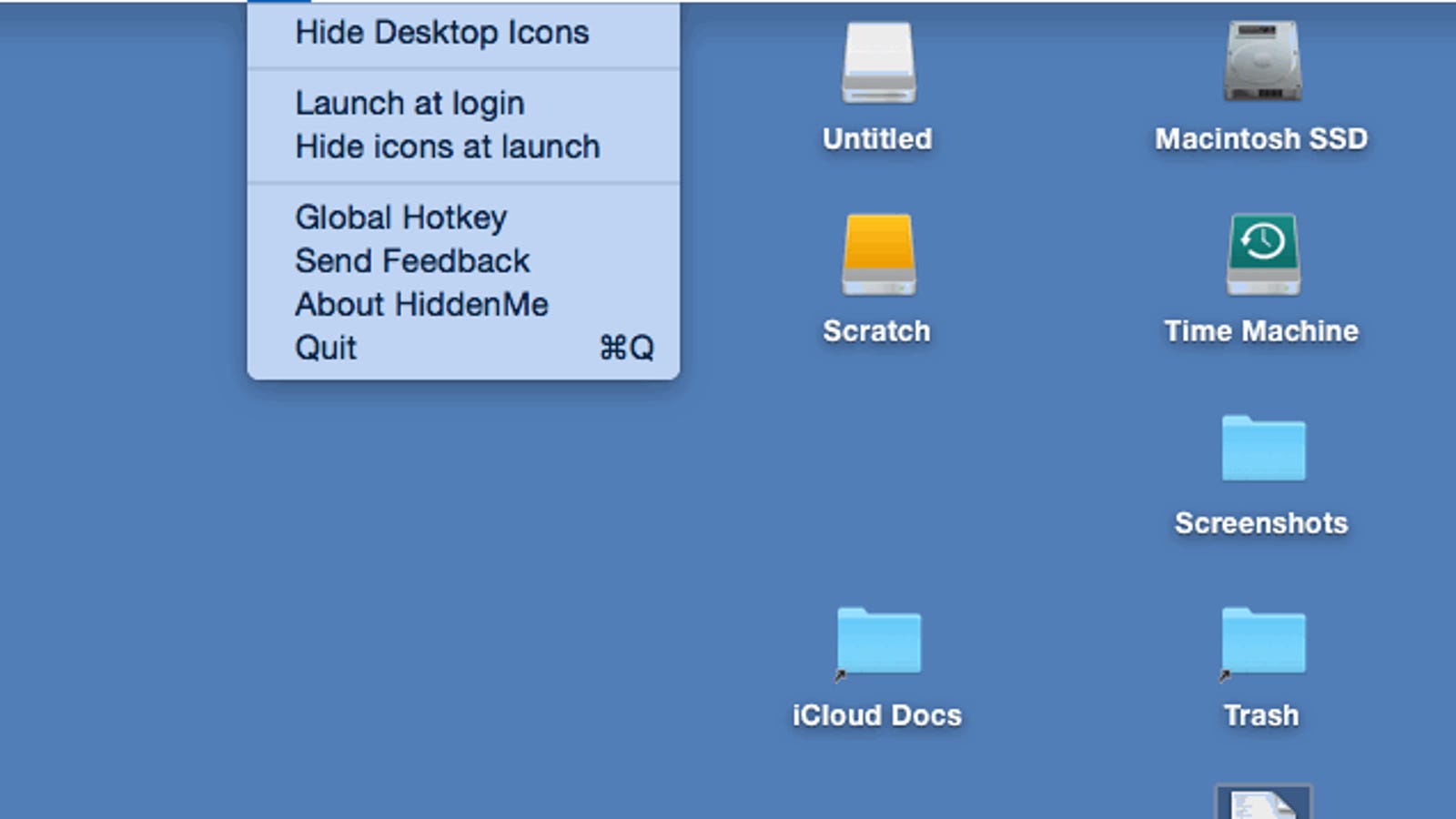Click the iCloud Docs label
The image size is (1456, 819).
coord(877,715)
